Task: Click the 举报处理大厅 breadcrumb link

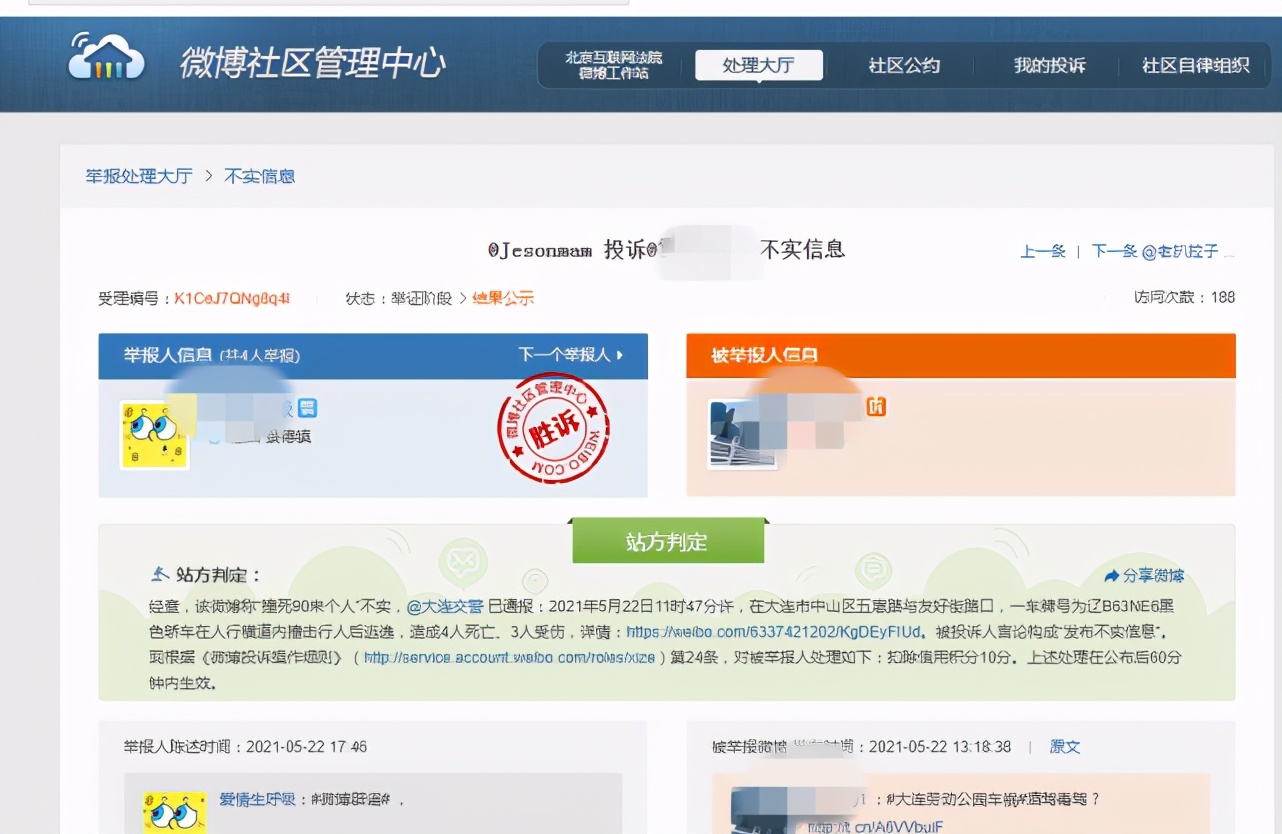Action: point(139,176)
